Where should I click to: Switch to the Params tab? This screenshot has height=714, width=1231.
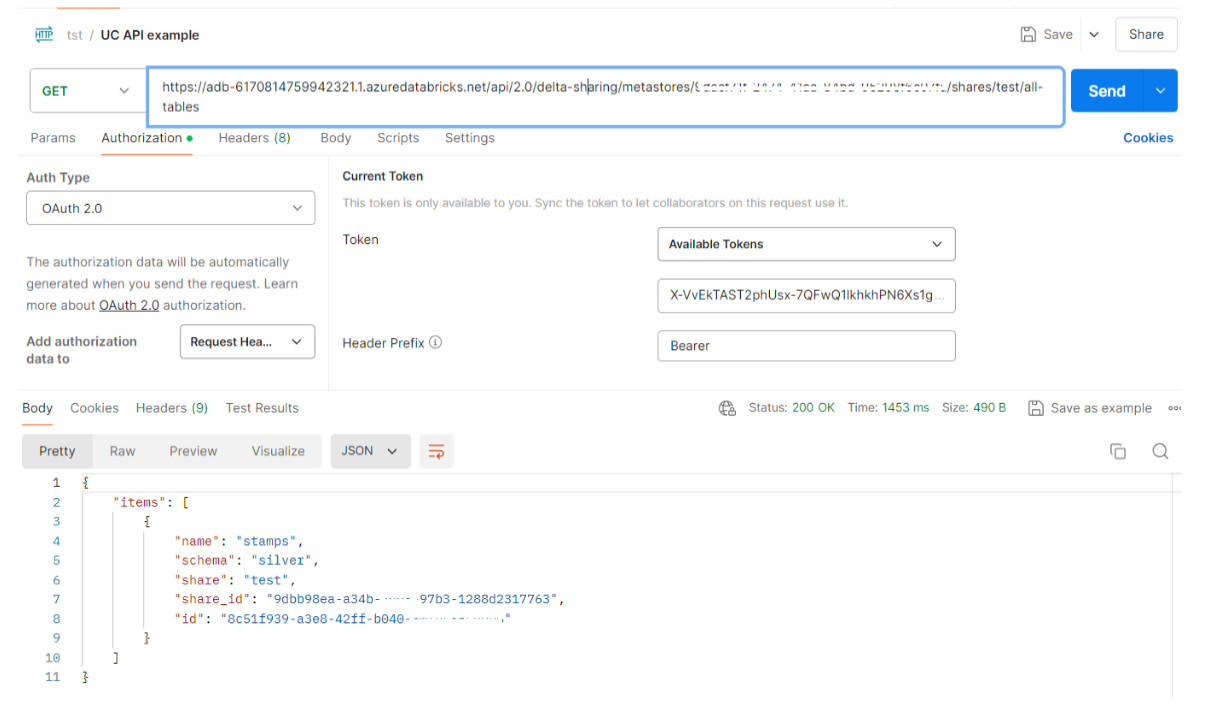[x=53, y=138]
